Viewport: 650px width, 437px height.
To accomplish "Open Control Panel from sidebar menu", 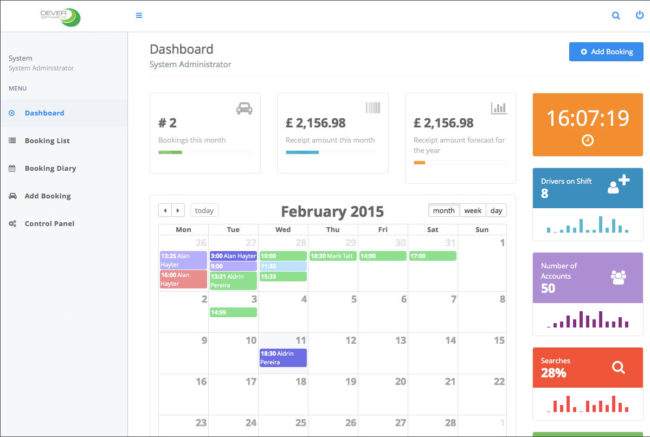I will click(x=50, y=223).
